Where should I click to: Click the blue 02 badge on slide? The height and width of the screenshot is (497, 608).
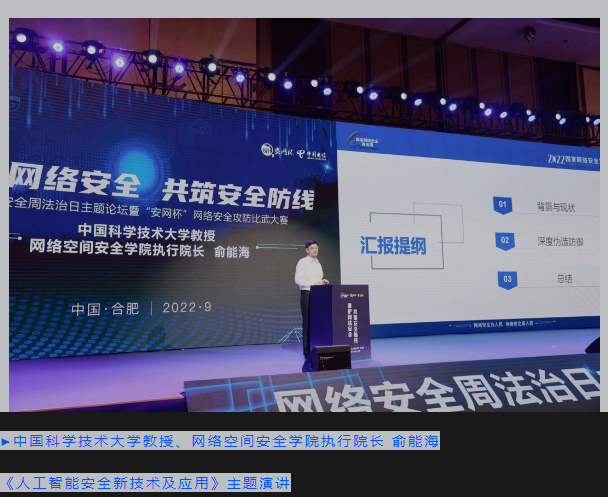[x=505, y=241]
